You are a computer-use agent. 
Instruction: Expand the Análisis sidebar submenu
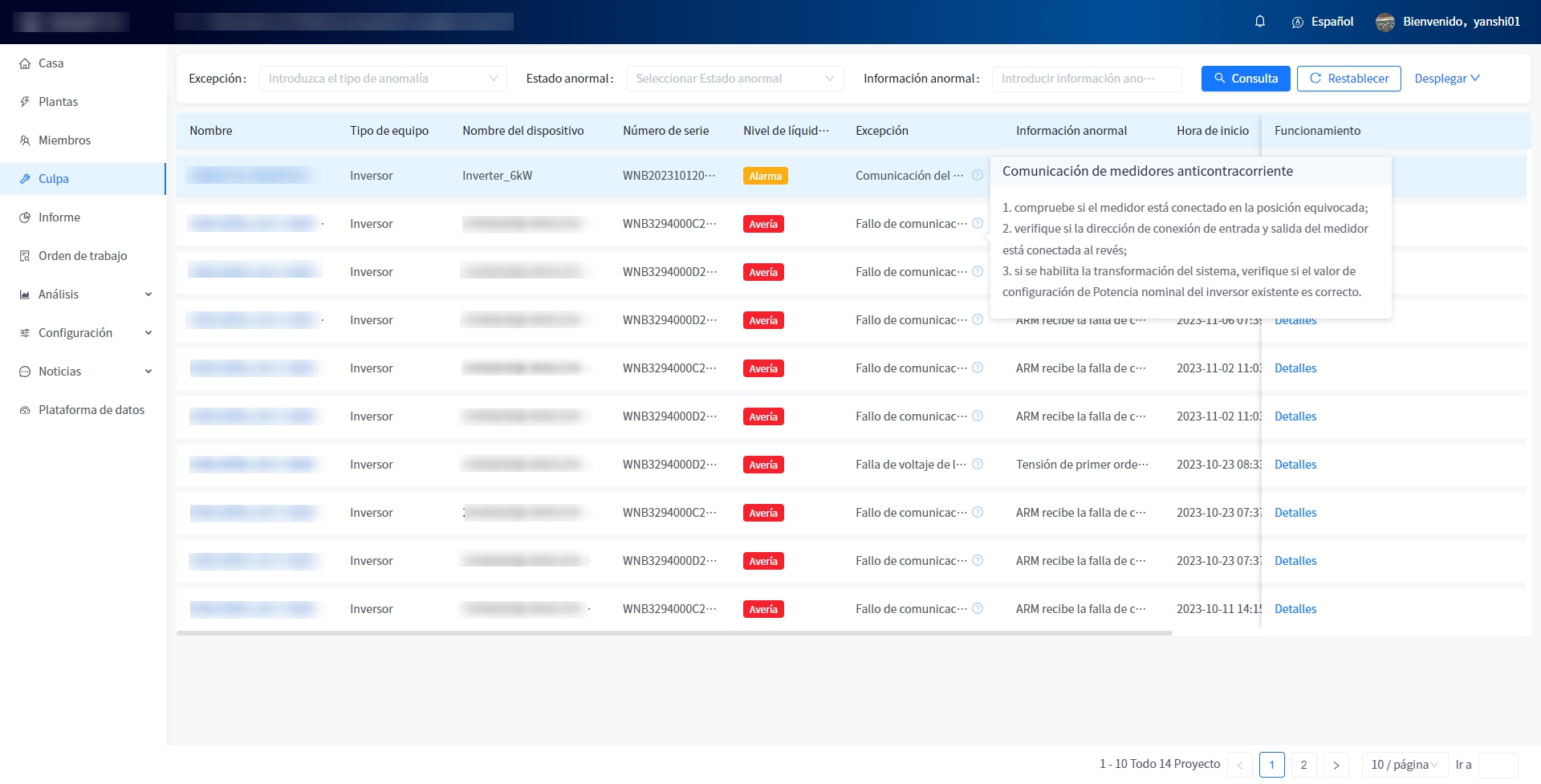[x=148, y=295]
